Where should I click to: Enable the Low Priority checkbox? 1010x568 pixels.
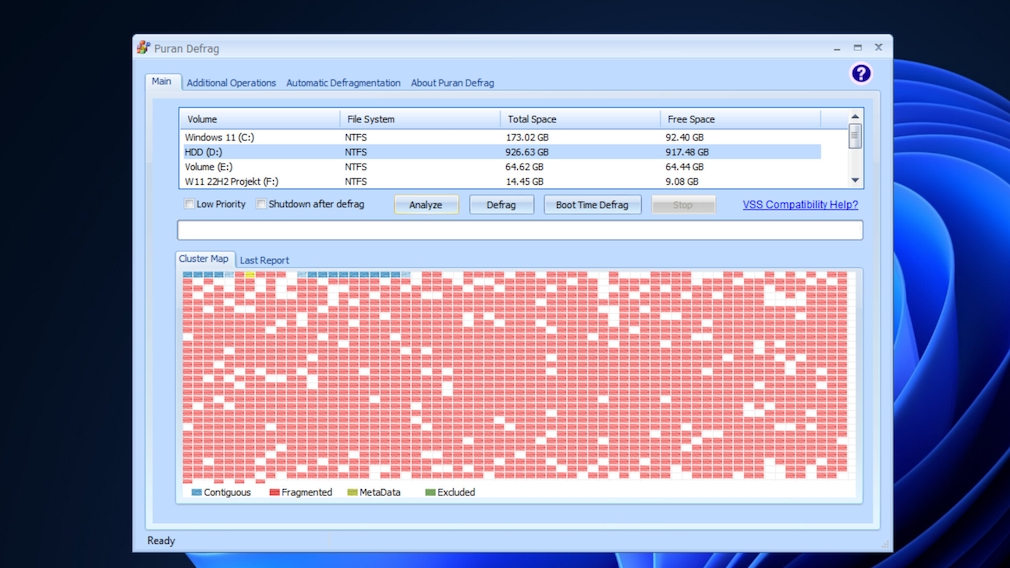click(189, 205)
